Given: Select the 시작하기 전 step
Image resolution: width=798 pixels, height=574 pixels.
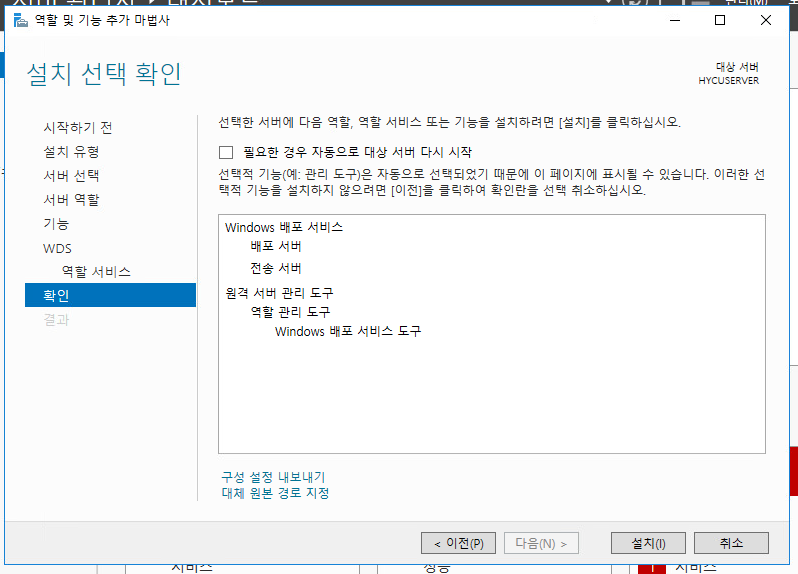Looking at the screenshot, I should click(78, 127).
